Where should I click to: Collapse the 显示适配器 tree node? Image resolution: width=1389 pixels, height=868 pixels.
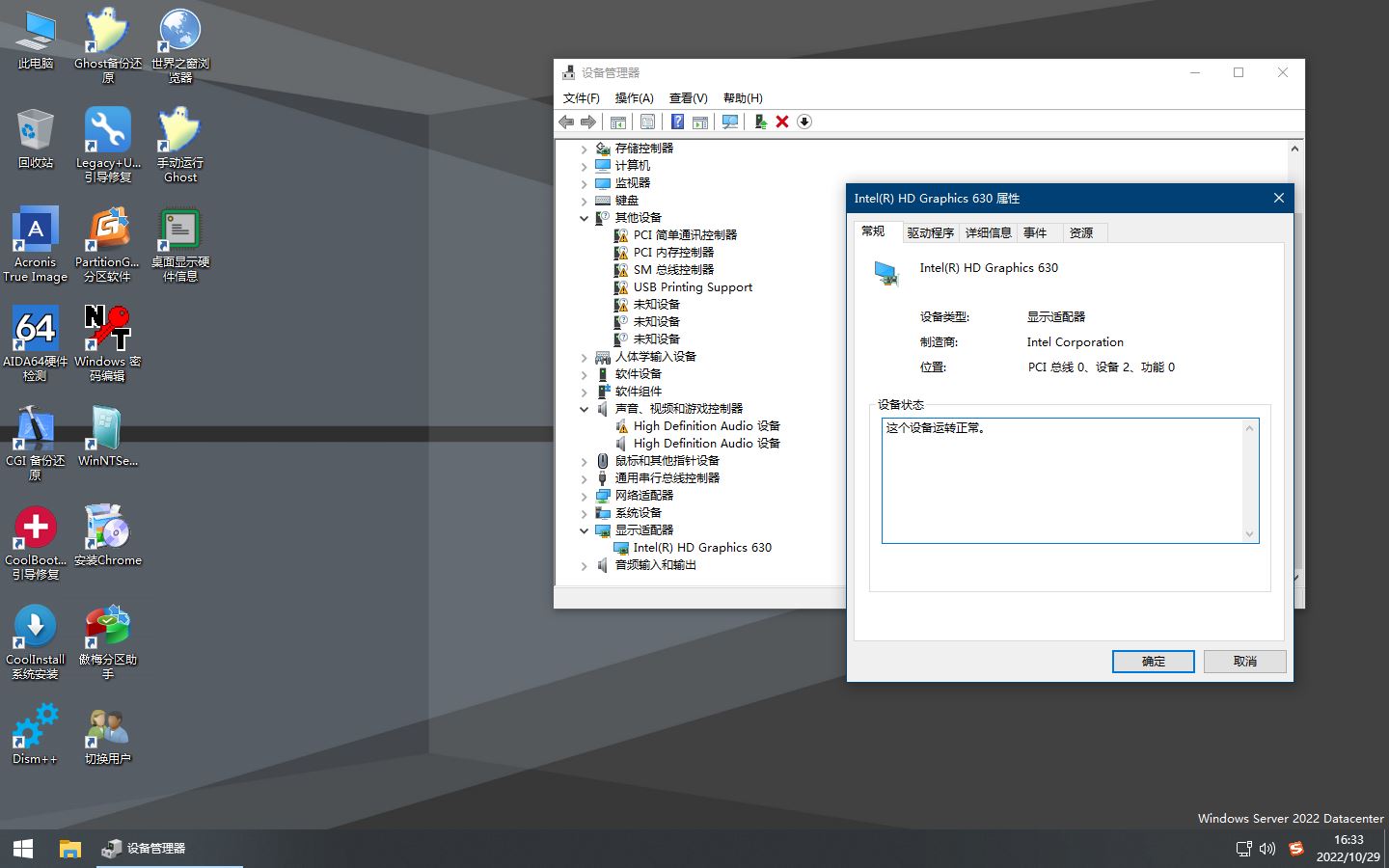(584, 530)
